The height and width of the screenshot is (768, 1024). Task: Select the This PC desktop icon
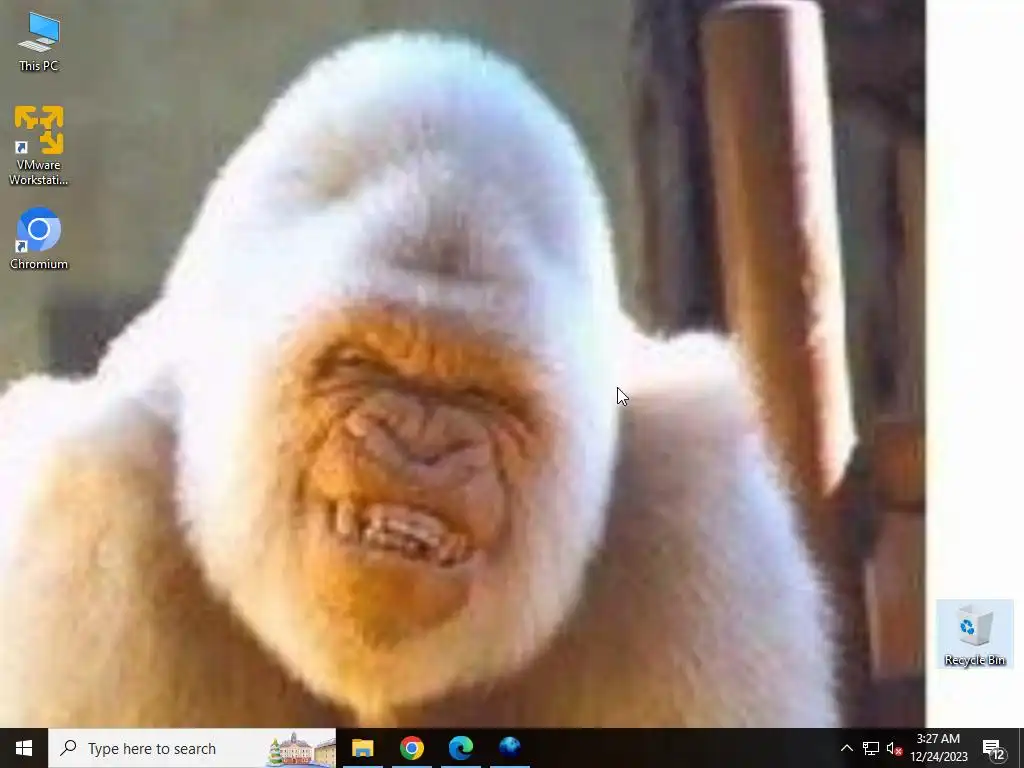pyautogui.click(x=39, y=42)
